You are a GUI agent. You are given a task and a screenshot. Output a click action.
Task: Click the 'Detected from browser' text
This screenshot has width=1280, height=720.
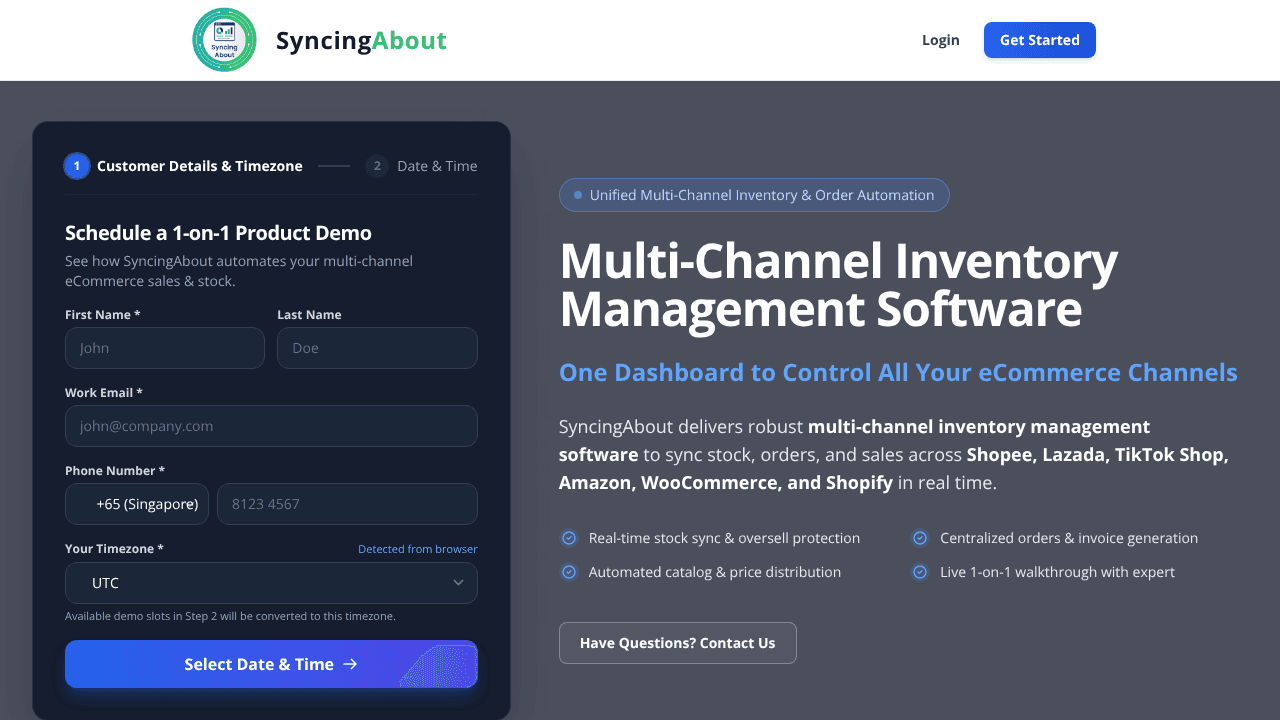tap(418, 549)
